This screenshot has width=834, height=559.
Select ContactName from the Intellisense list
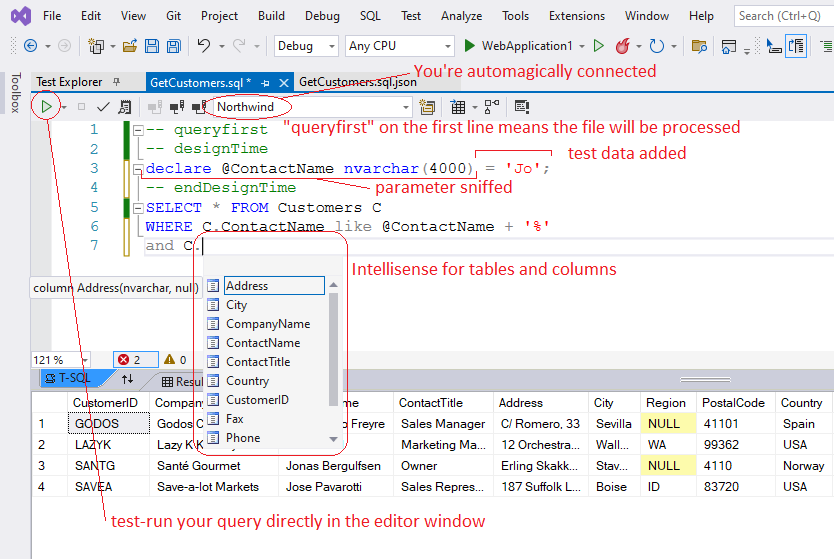(263, 343)
